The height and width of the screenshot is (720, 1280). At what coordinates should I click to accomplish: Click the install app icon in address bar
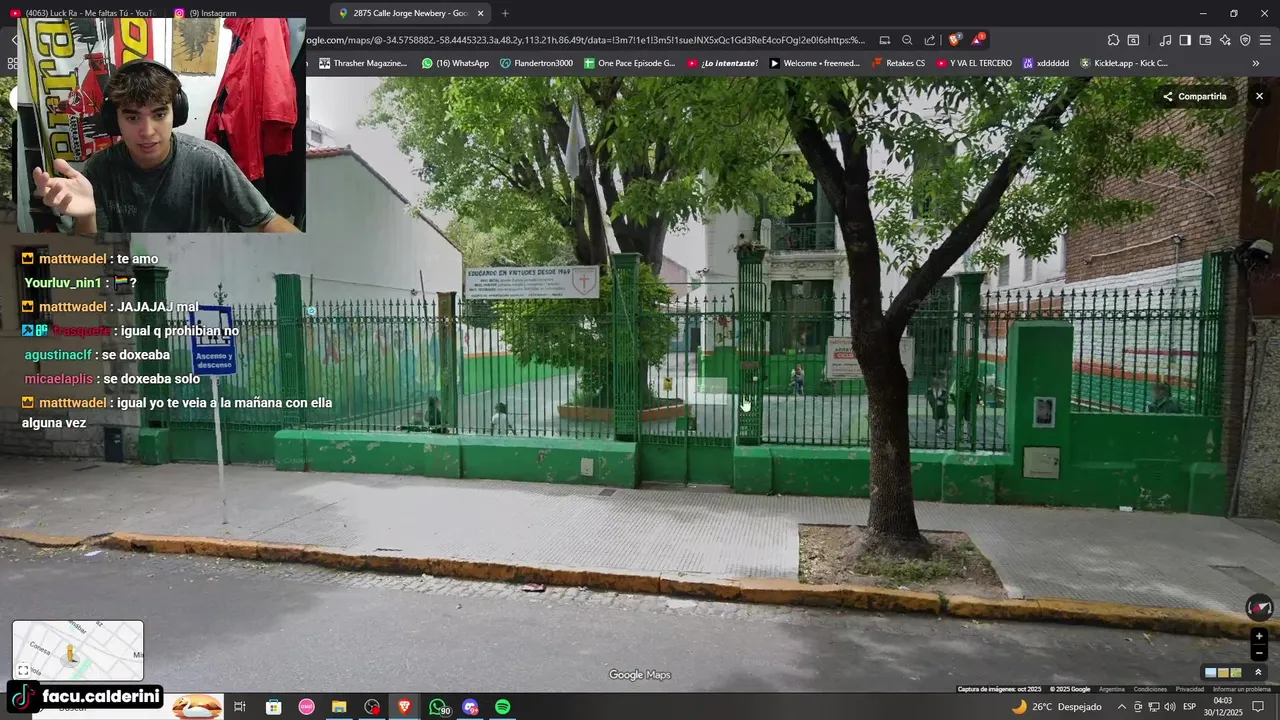point(885,40)
